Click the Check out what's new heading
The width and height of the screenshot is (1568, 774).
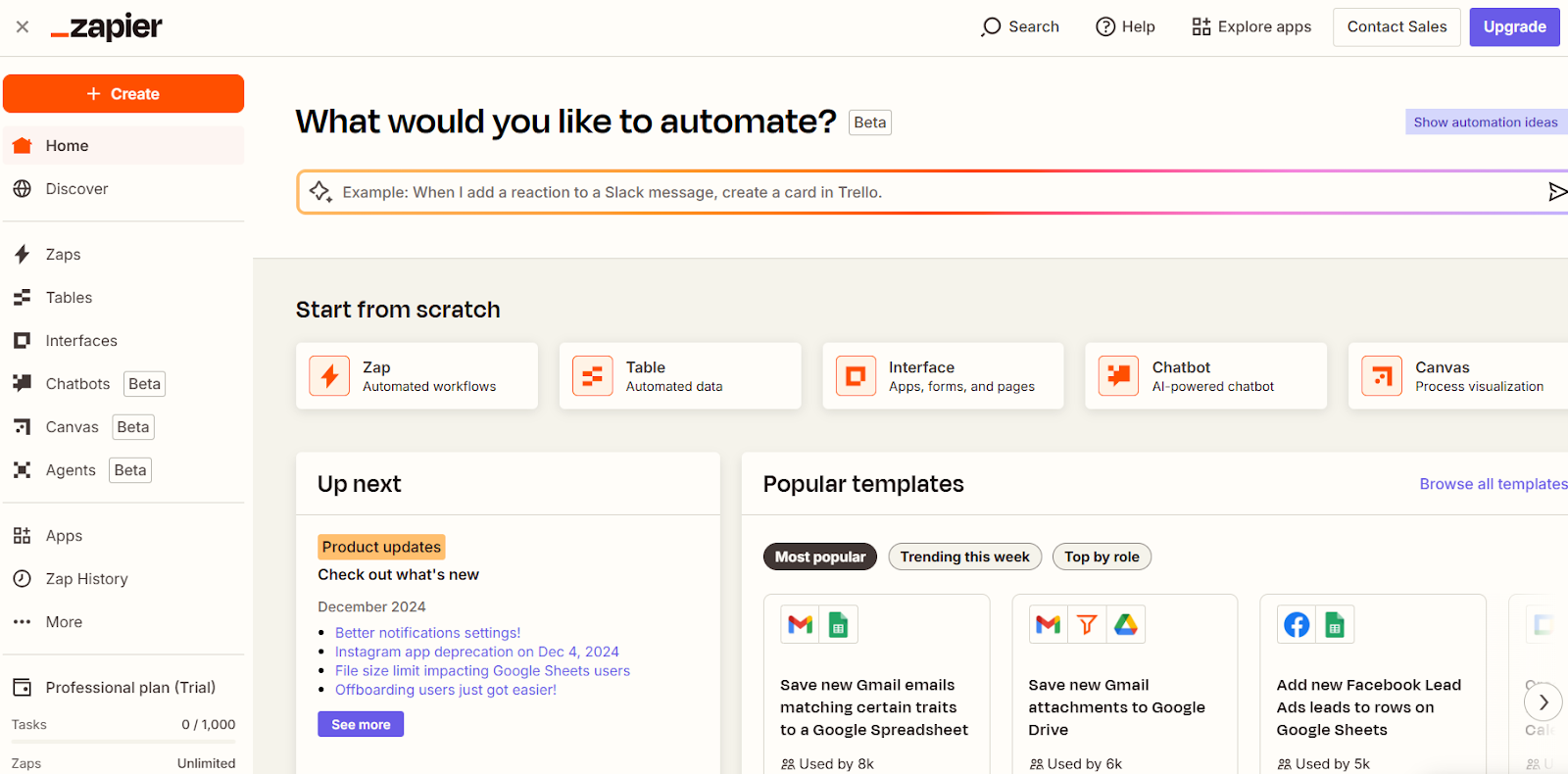(398, 575)
